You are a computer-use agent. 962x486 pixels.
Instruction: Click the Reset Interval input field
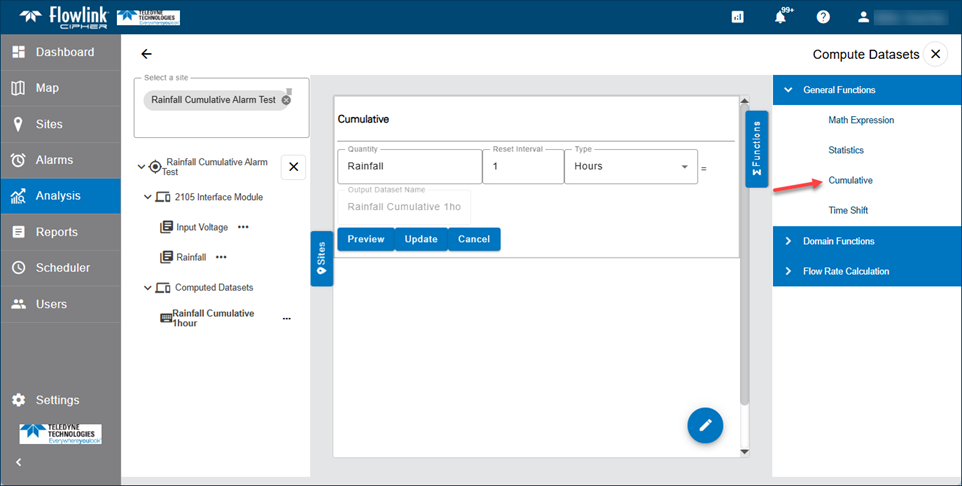522,166
